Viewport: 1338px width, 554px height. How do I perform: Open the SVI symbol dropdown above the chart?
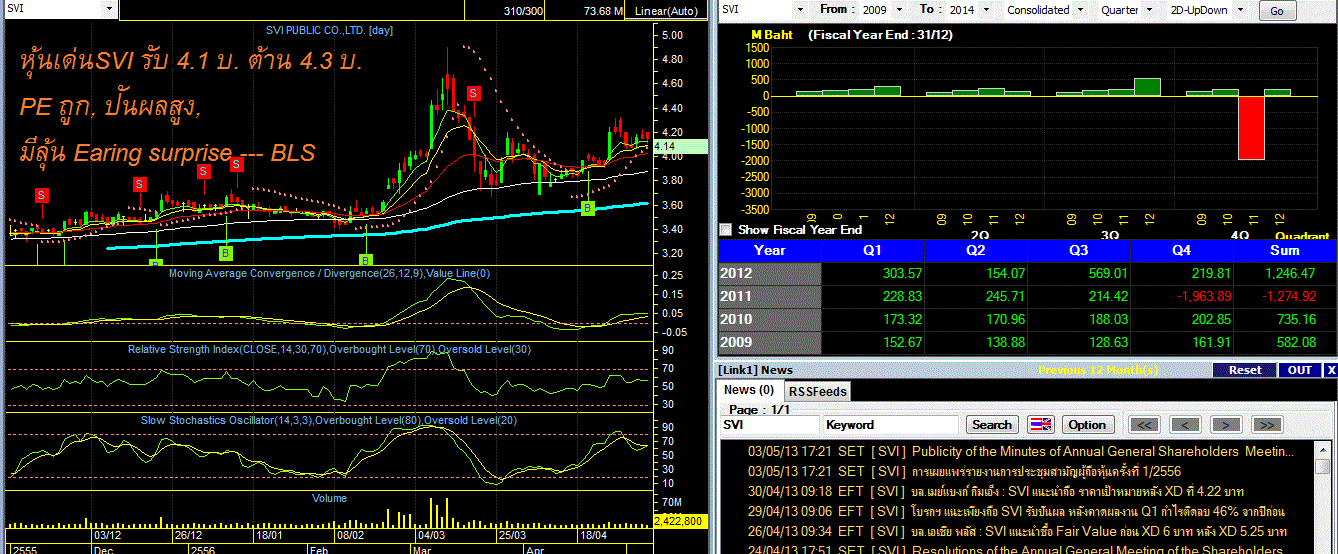(x=109, y=9)
